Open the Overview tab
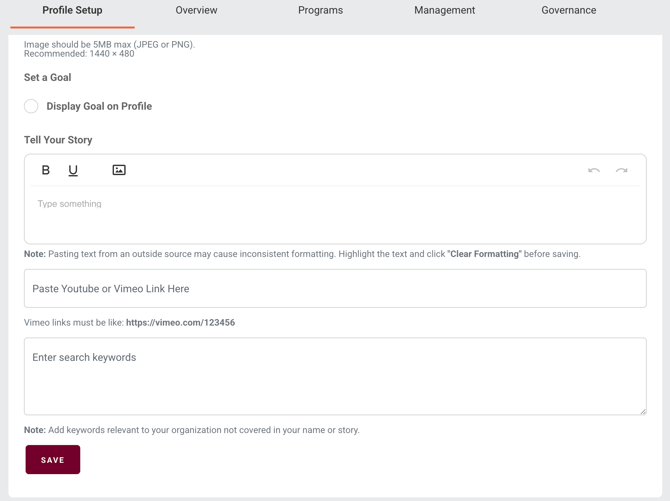Image resolution: width=670 pixels, height=501 pixels. [x=196, y=11]
